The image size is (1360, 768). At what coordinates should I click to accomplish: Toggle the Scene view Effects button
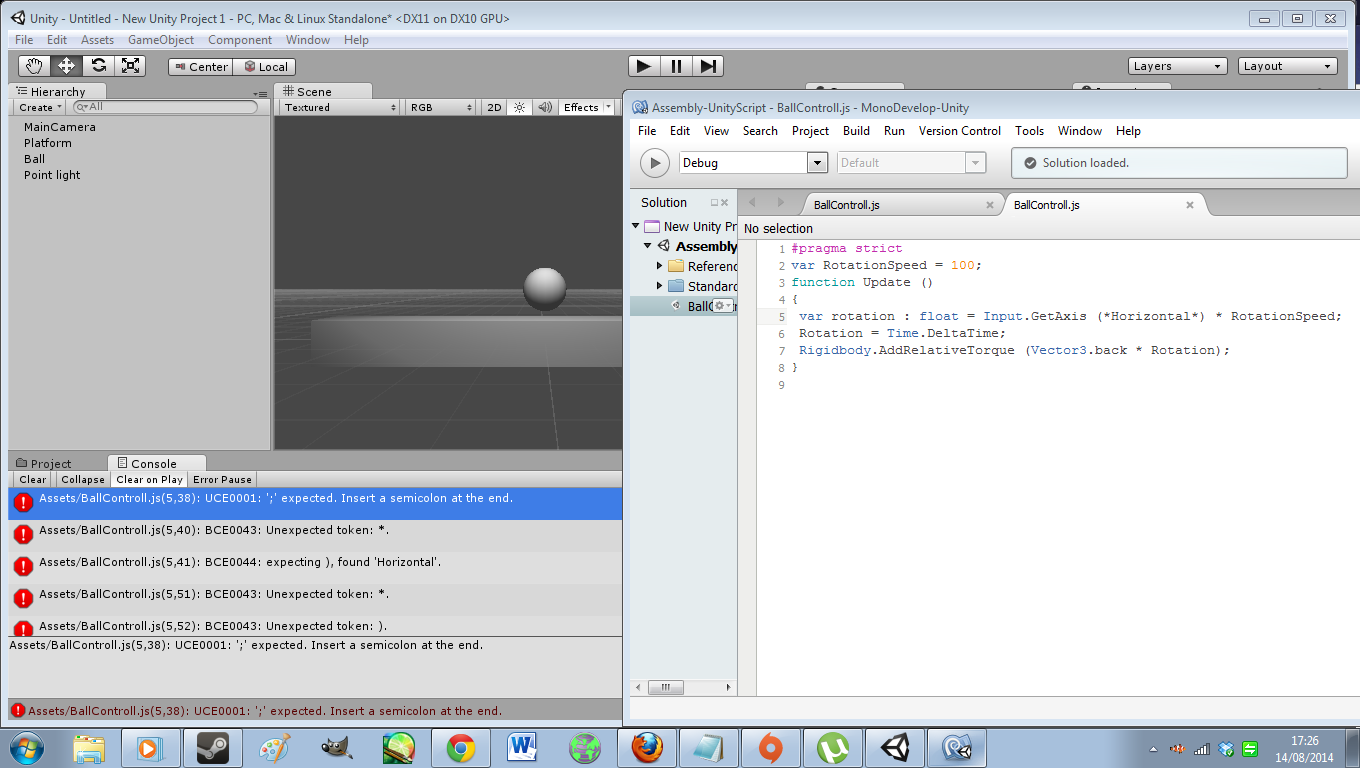(x=581, y=107)
